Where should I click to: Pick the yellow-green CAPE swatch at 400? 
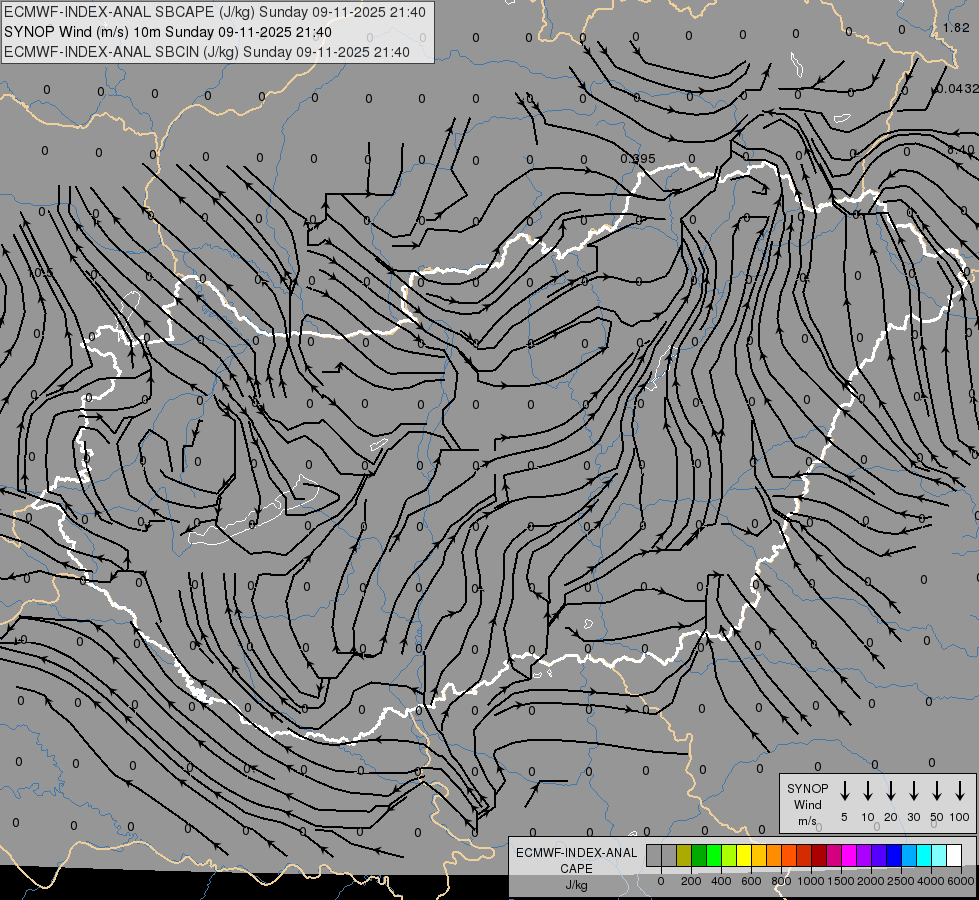[x=729, y=855]
